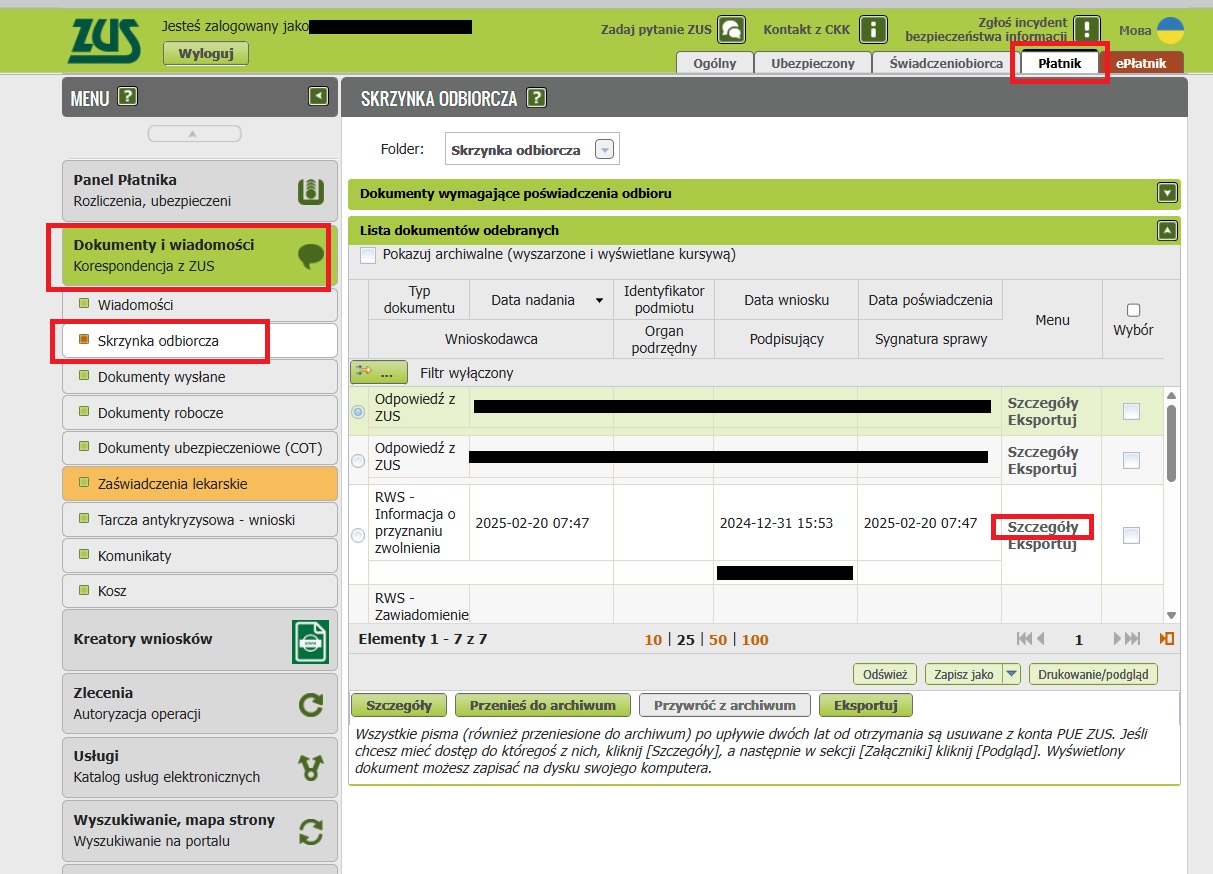Open the Zapisz jako dropdown arrow
This screenshot has width=1213, height=874.
coord(1011,674)
